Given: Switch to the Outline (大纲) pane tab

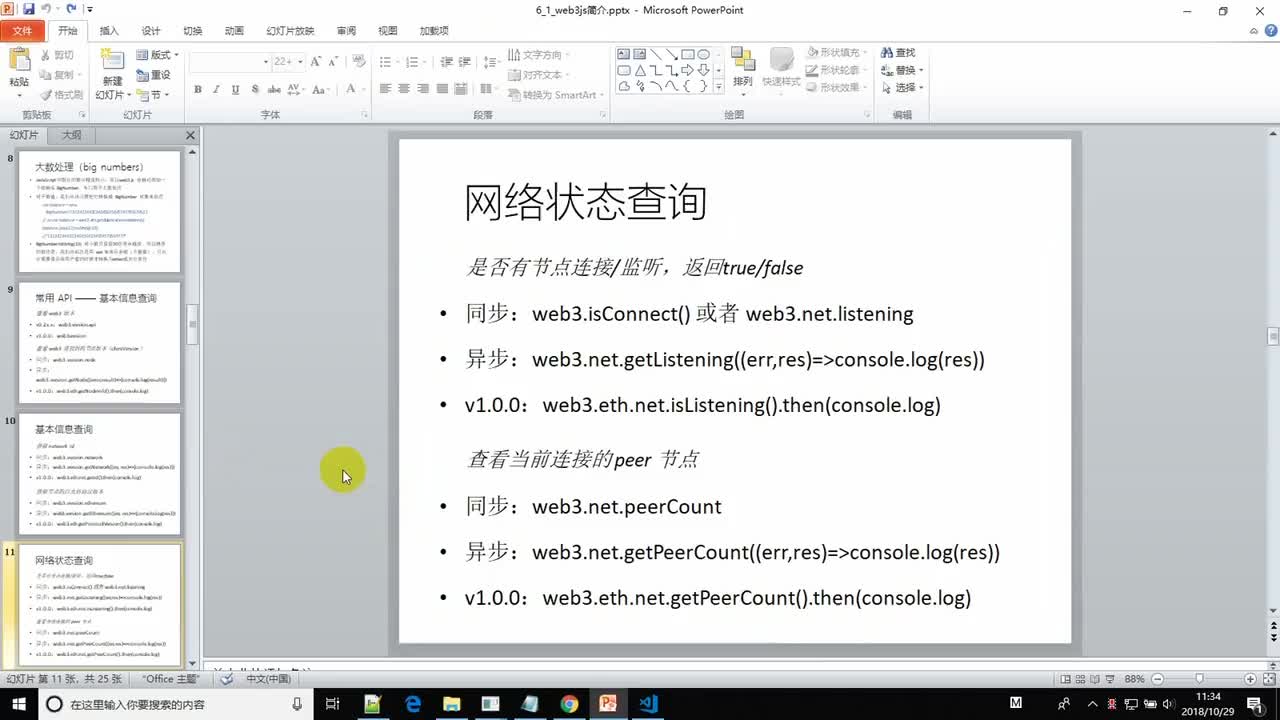Looking at the screenshot, I should click(x=72, y=135).
